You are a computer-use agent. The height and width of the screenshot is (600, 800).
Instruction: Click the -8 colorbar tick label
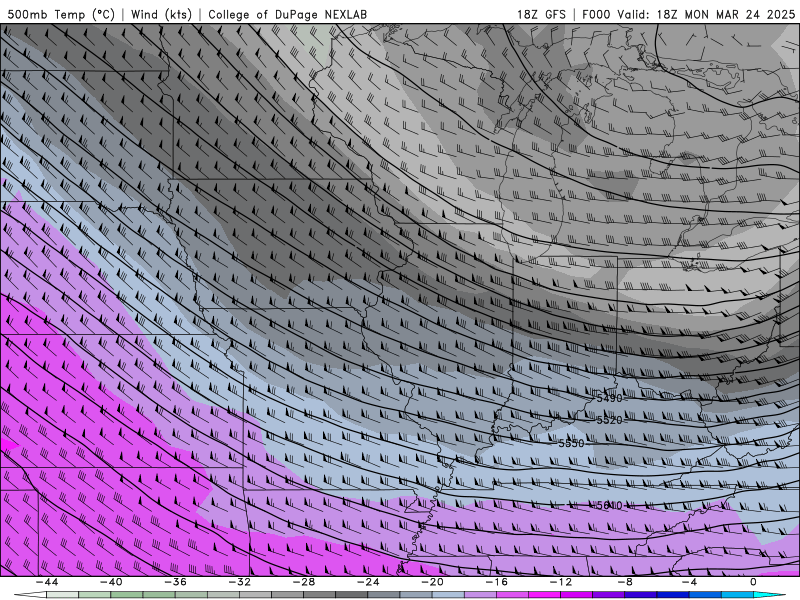[624, 582]
